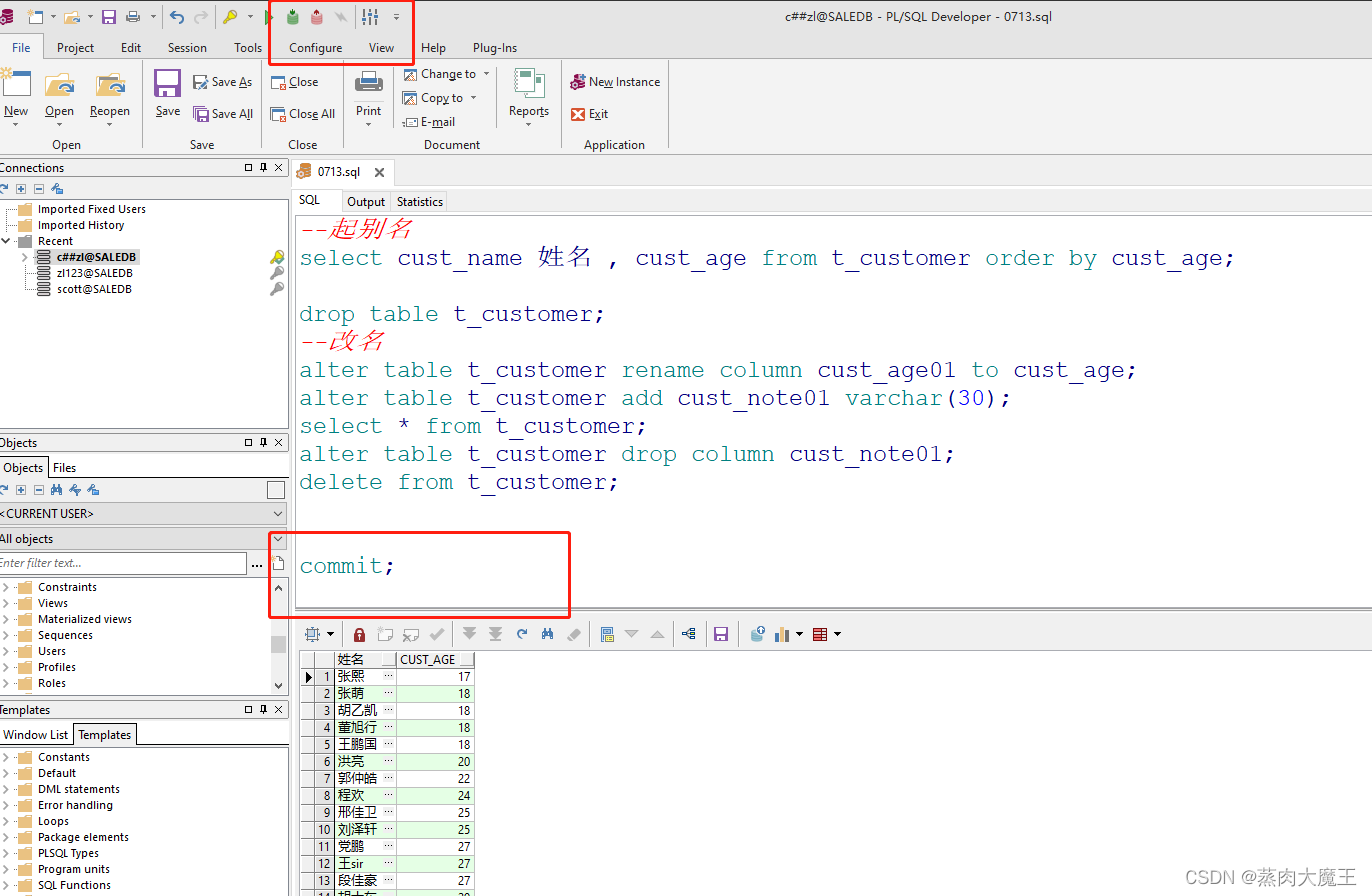Click the CUST_AGE column header
1372x896 pixels.
coord(435,660)
